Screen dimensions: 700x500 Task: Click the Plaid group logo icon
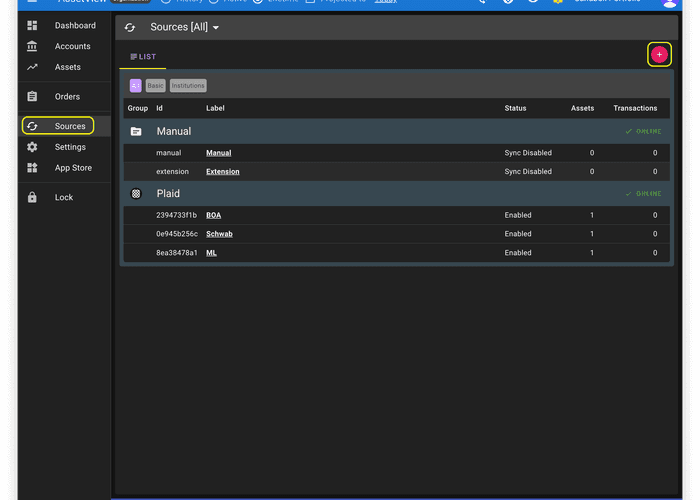click(136, 193)
